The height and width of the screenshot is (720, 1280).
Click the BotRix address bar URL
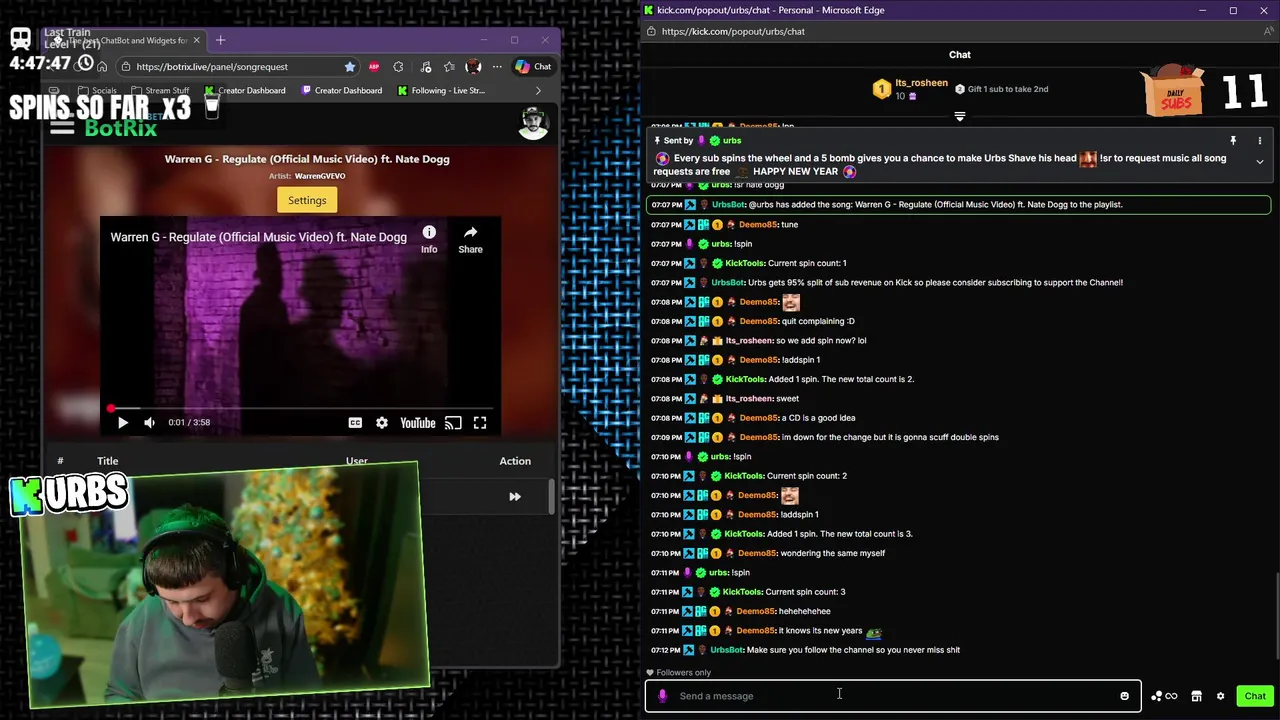pos(212,67)
